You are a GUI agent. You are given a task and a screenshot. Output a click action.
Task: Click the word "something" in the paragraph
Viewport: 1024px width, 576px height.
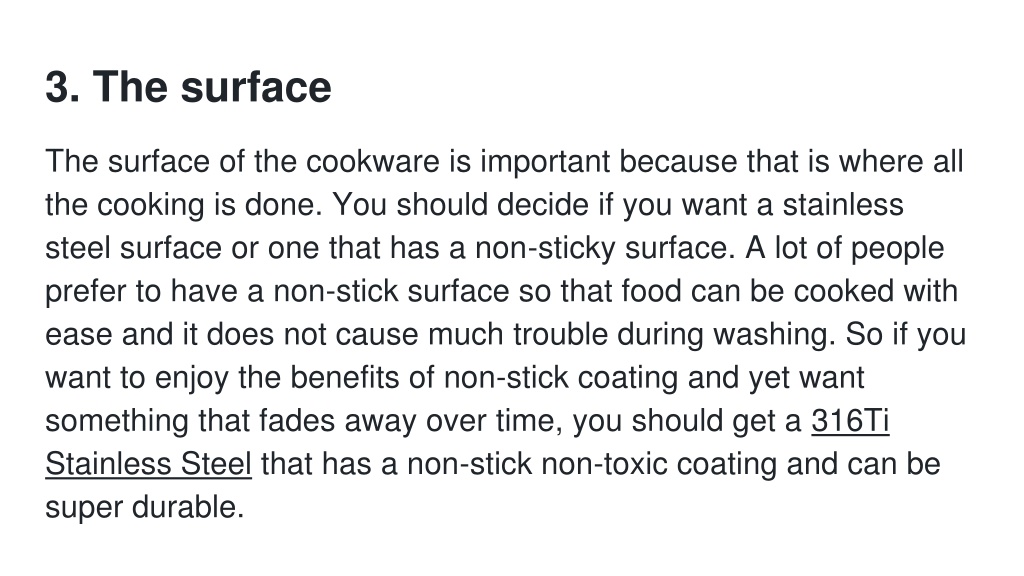tap(117, 421)
